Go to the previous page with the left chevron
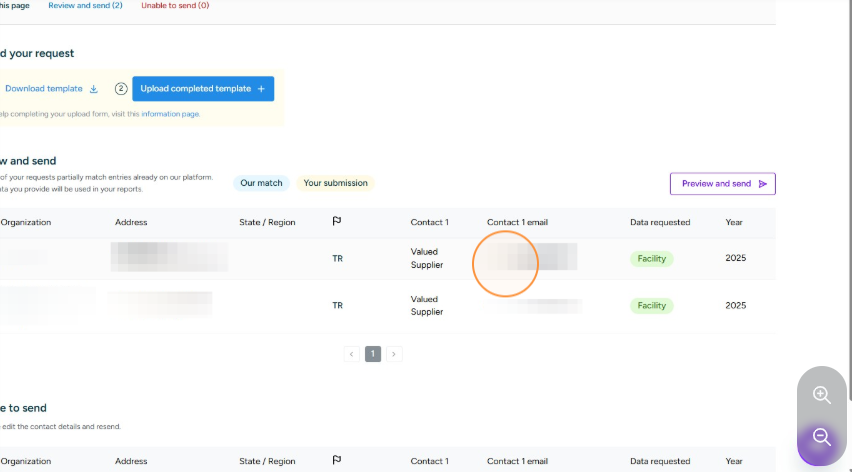 [352, 354]
